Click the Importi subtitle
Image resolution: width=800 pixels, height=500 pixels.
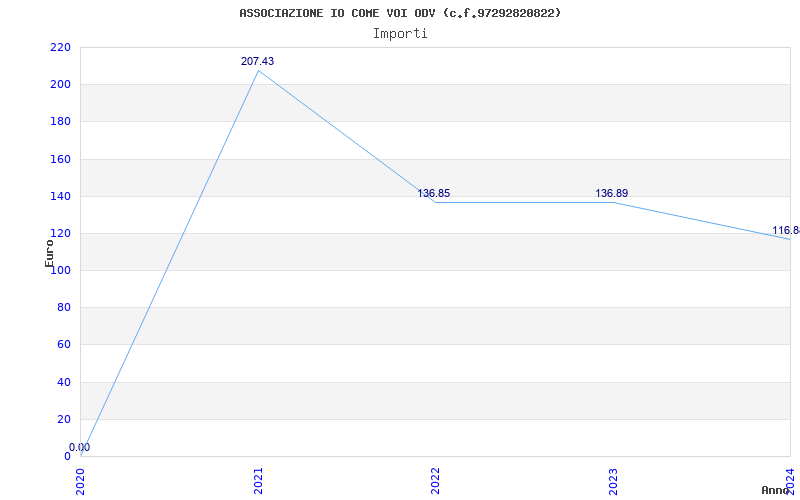[x=400, y=34]
